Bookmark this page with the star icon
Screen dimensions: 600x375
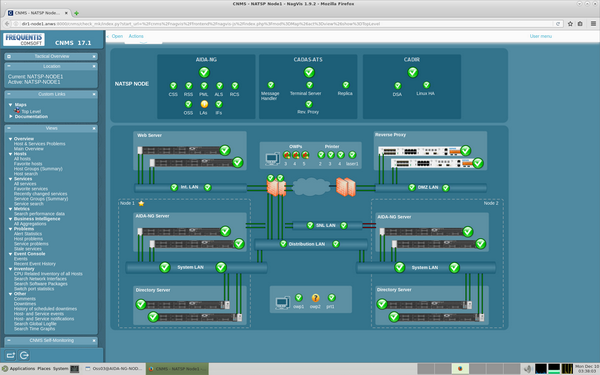pos(570,24)
